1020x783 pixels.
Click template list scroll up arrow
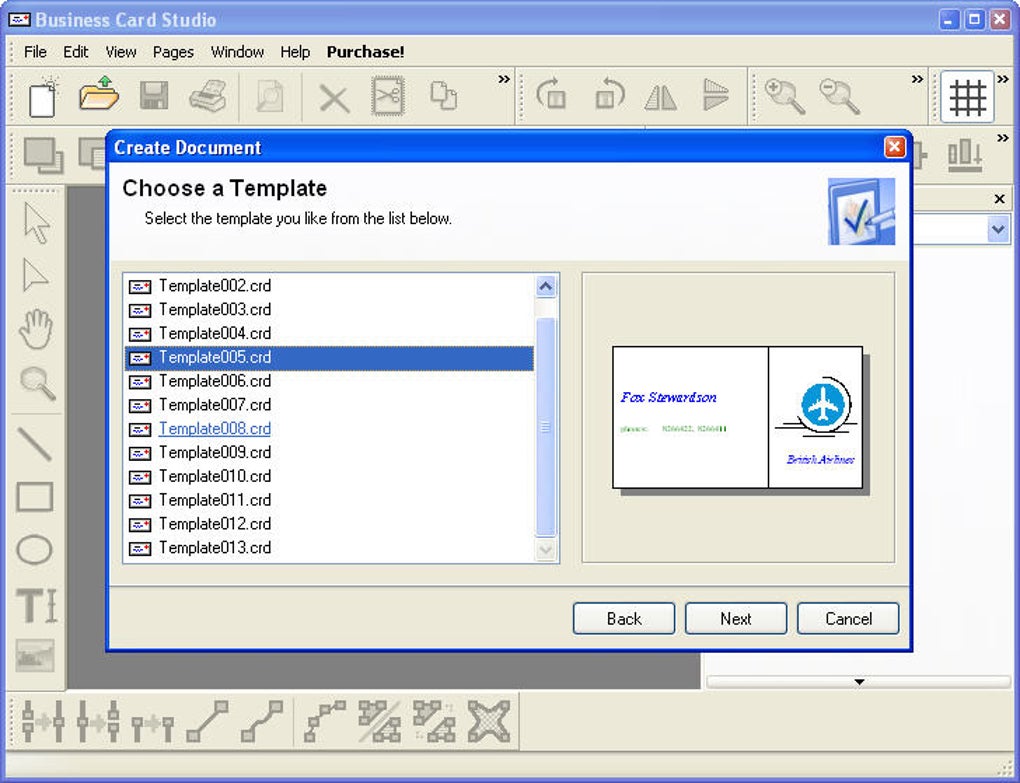pos(546,286)
